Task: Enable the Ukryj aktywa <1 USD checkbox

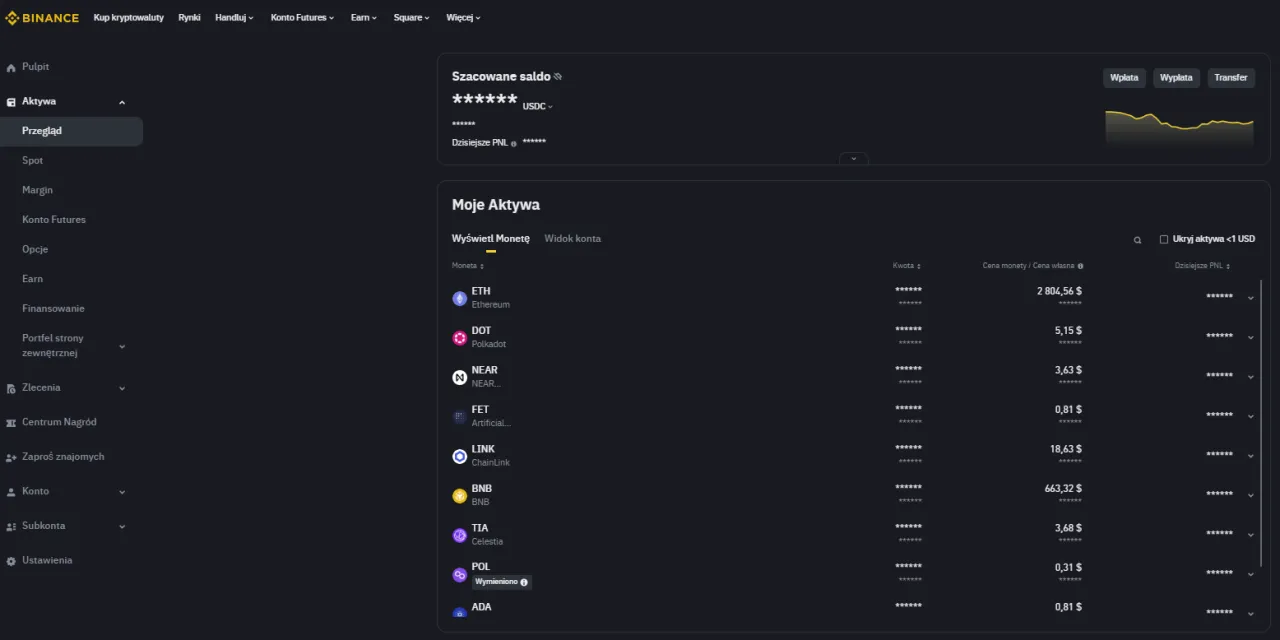Action: pos(1163,238)
